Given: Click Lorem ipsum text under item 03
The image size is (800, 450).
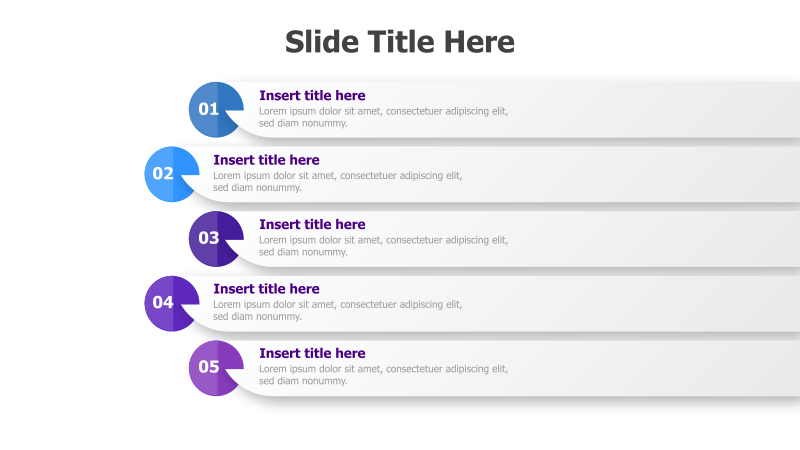Looking at the screenshot, I should [x=383, y=246].
